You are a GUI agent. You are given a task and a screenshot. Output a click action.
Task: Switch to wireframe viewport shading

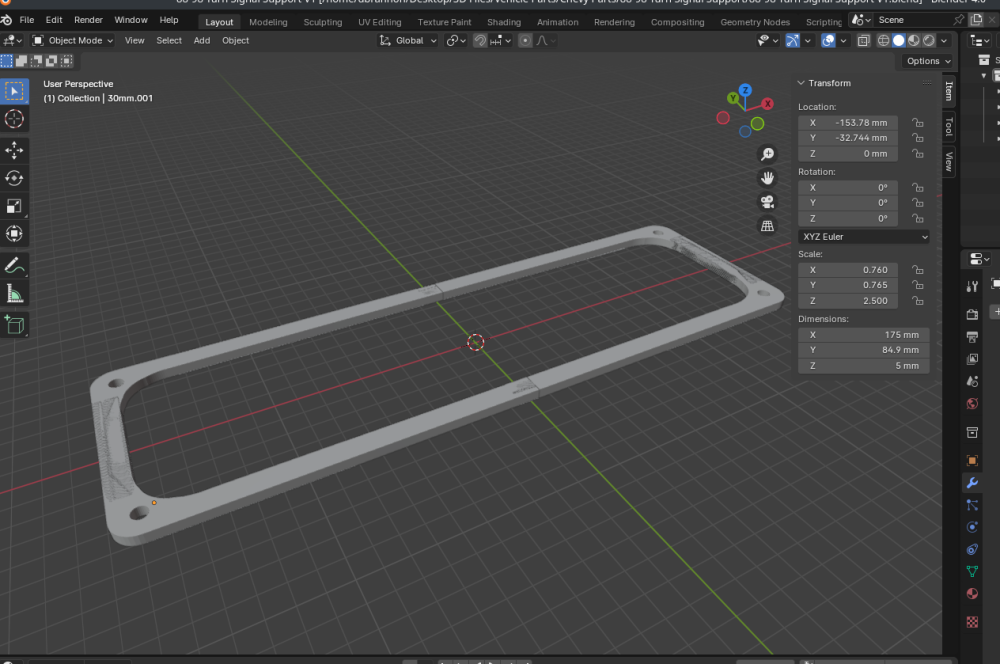point(883,41)
